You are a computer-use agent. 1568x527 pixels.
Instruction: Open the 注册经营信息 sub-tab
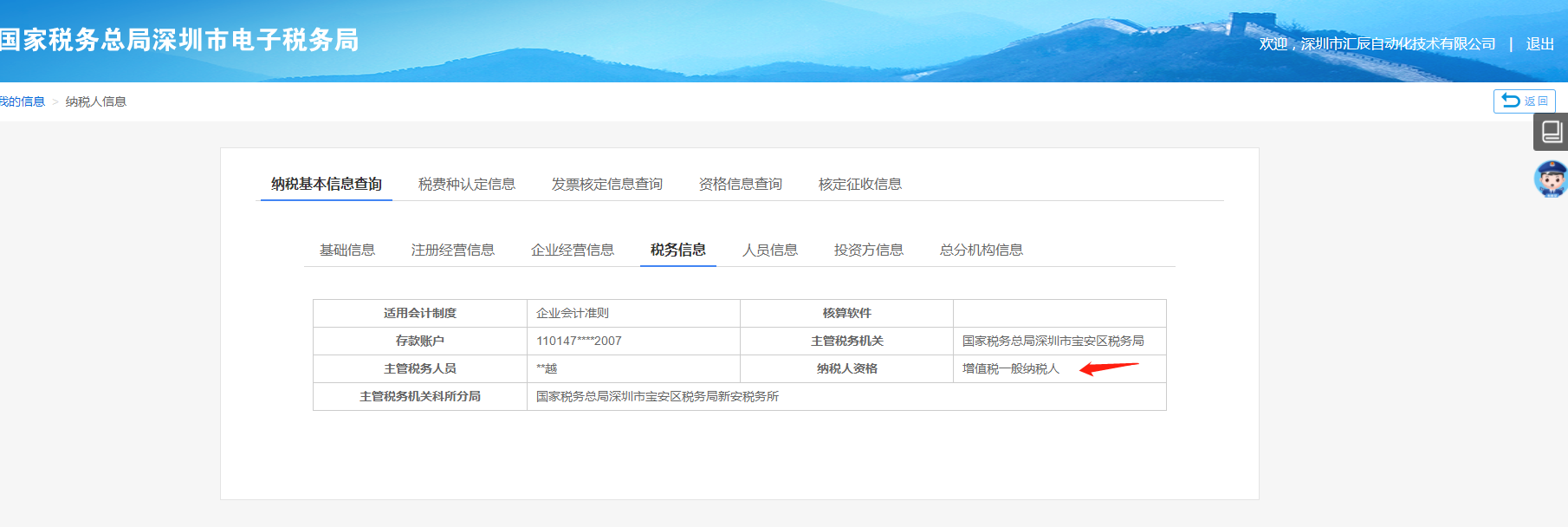point(453,250)
